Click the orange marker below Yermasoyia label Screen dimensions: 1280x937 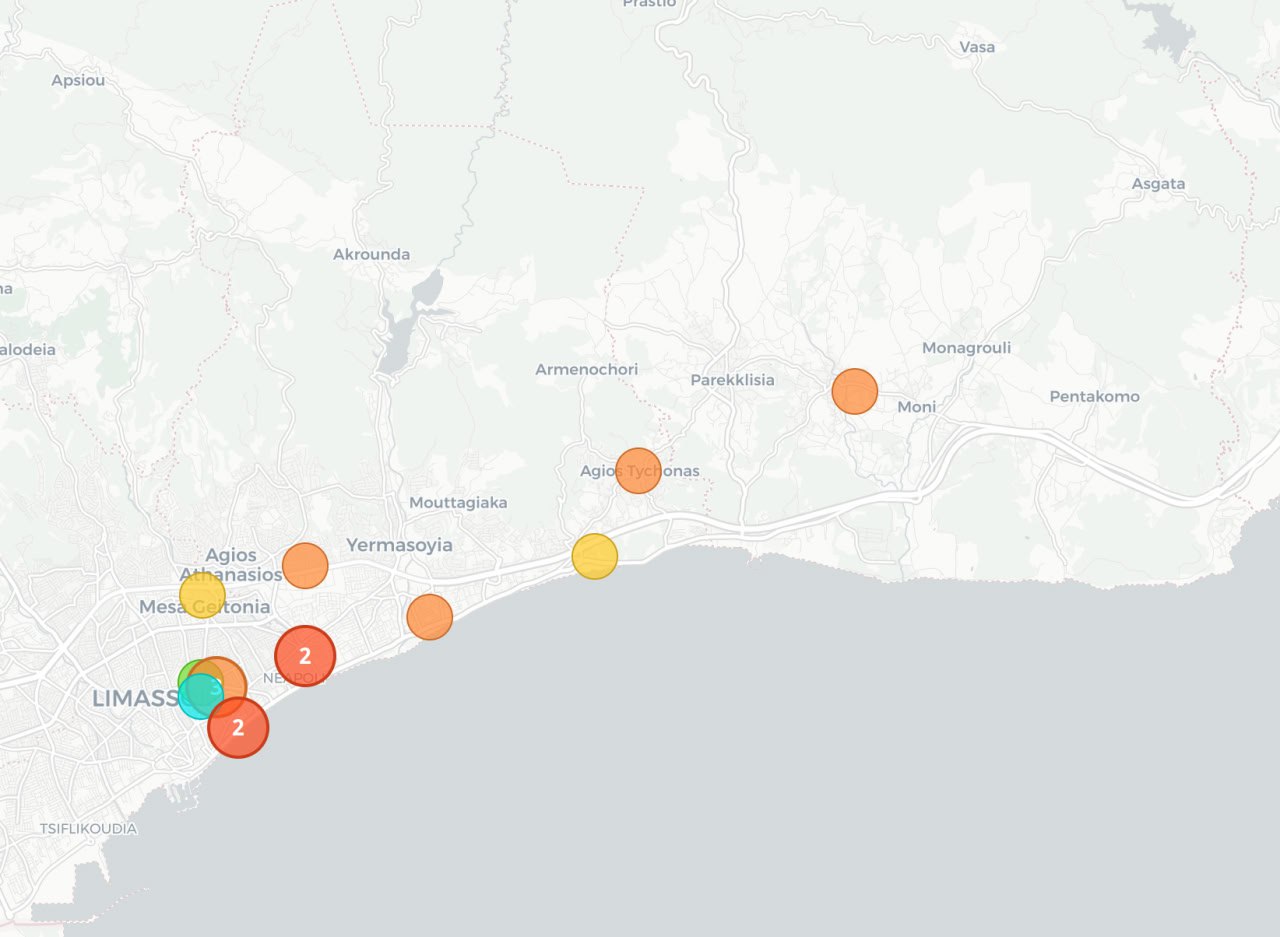[x=429, y=617]
